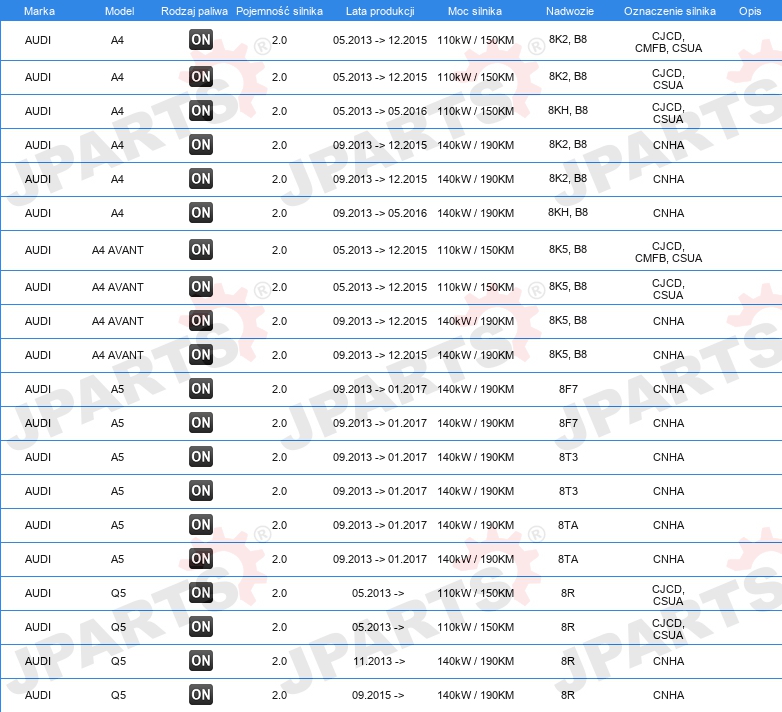Click the ON icon in the A4 8KH 110kW row
Screen dimensions: 782x712
pos(201,111)
